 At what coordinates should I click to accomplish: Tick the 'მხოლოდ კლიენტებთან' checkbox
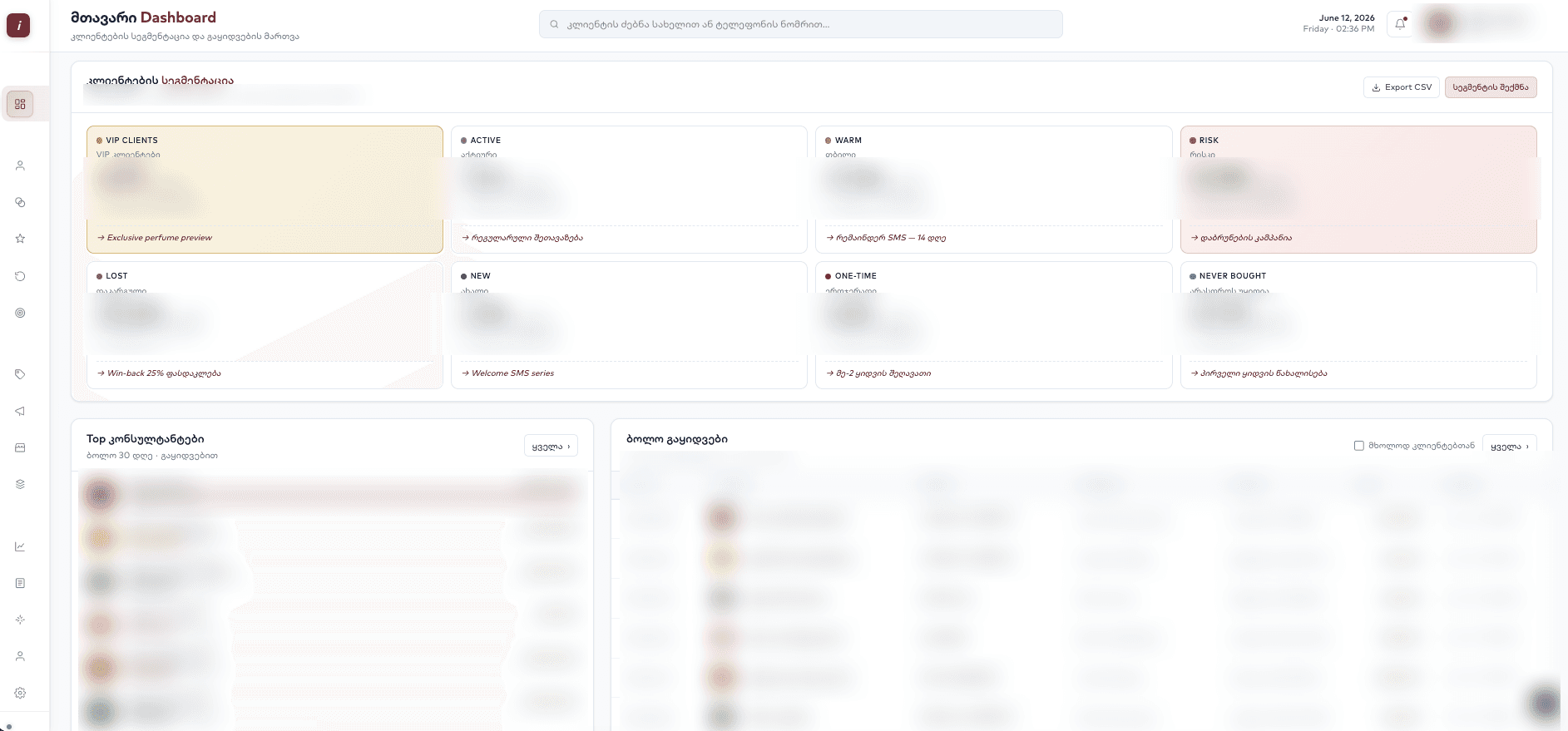(1359, 446)
